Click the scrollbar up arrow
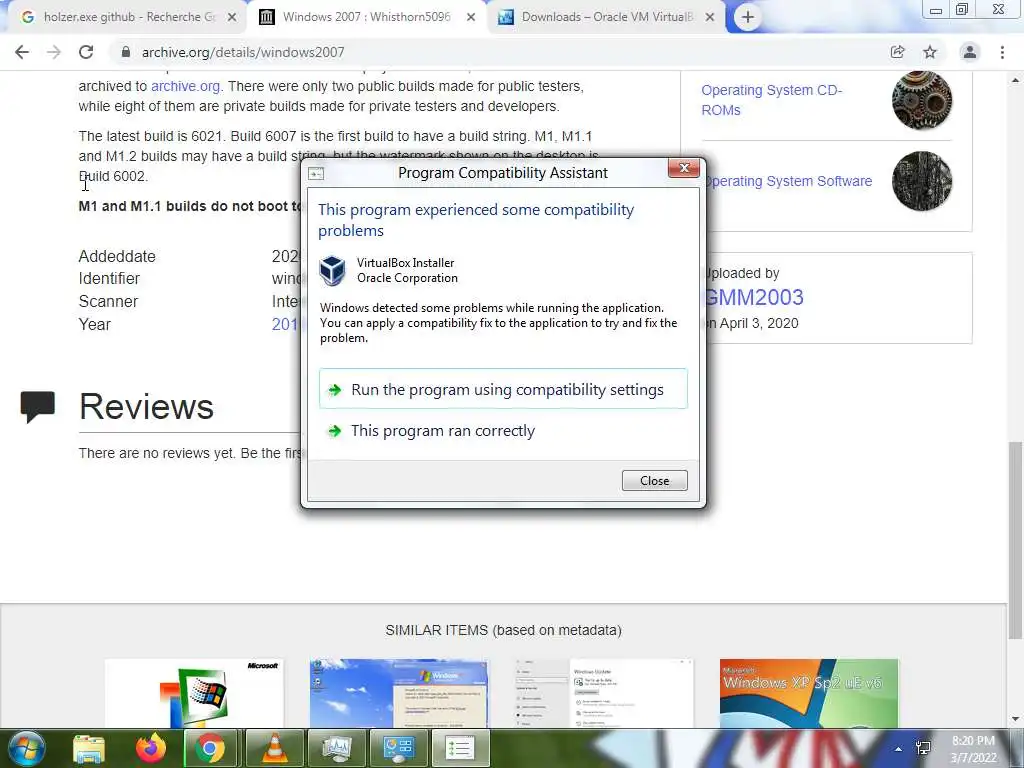The image size is (1024, 768). pyautogui.click(x=1015, y=80)
